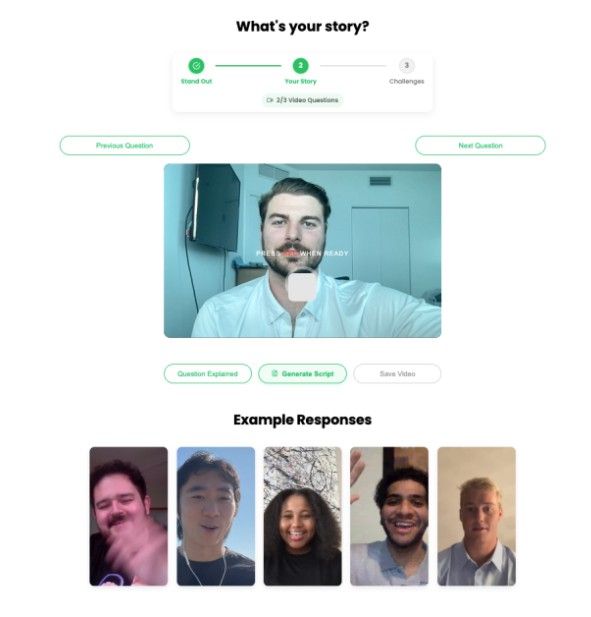Advance using Next Question button

click(480, 146)
